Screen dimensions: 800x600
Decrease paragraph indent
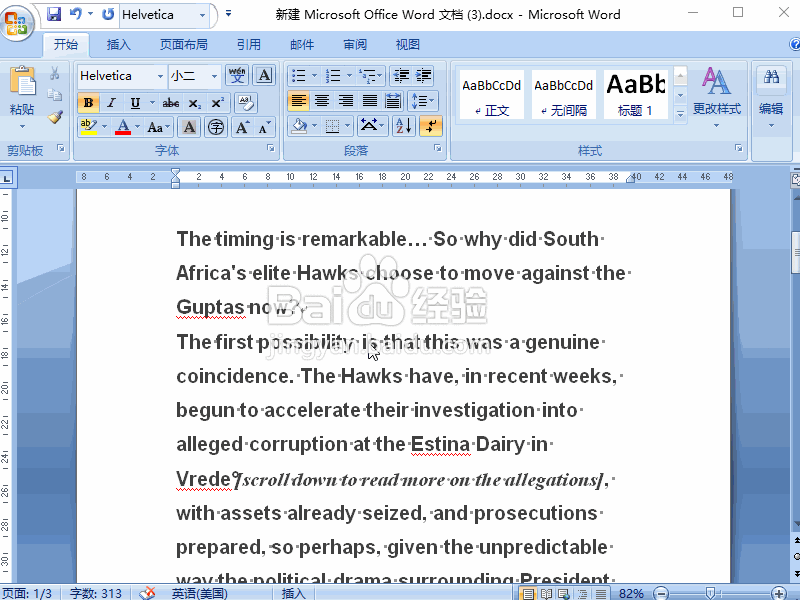(402, 76)
